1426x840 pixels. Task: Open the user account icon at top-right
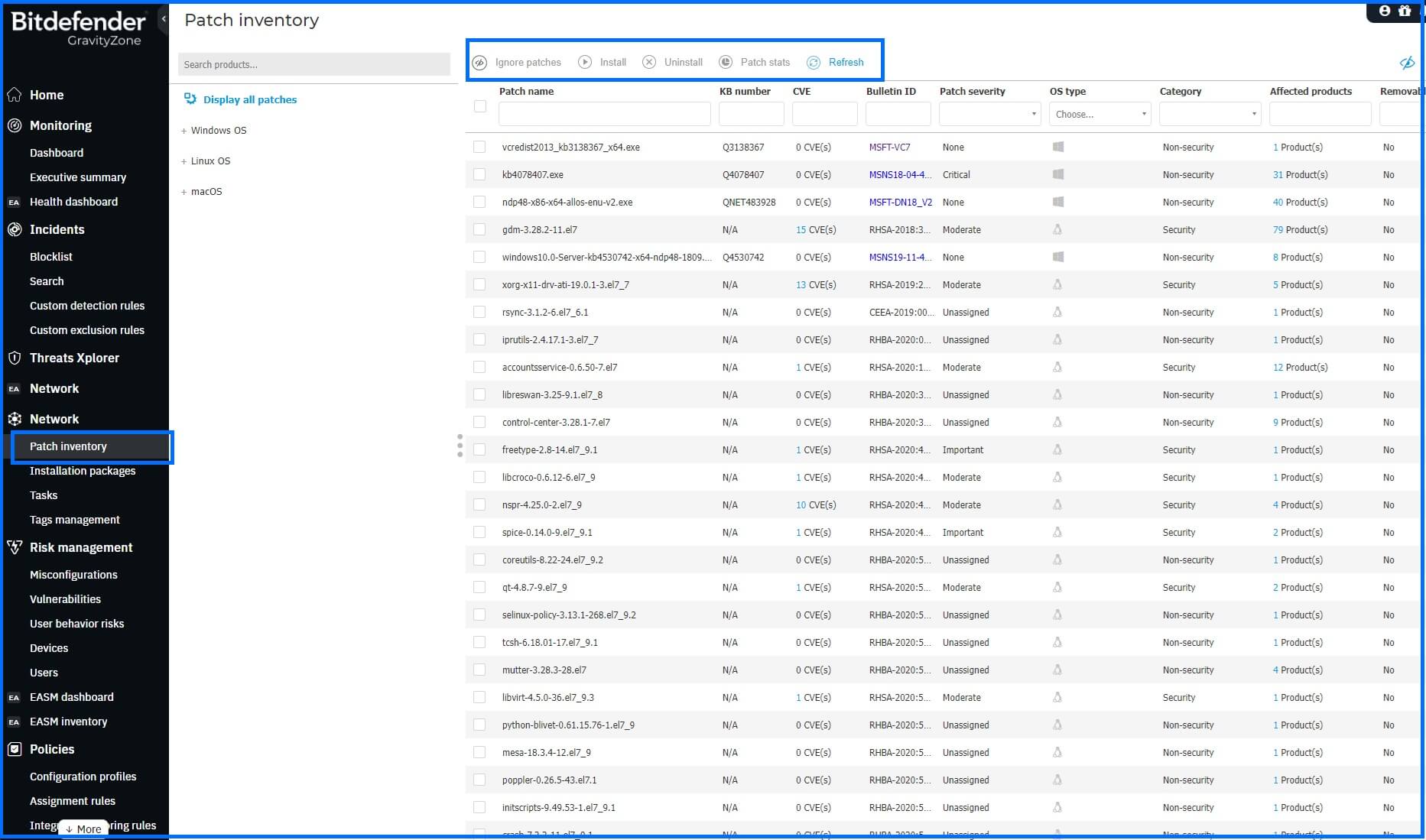coord(1385,11)
